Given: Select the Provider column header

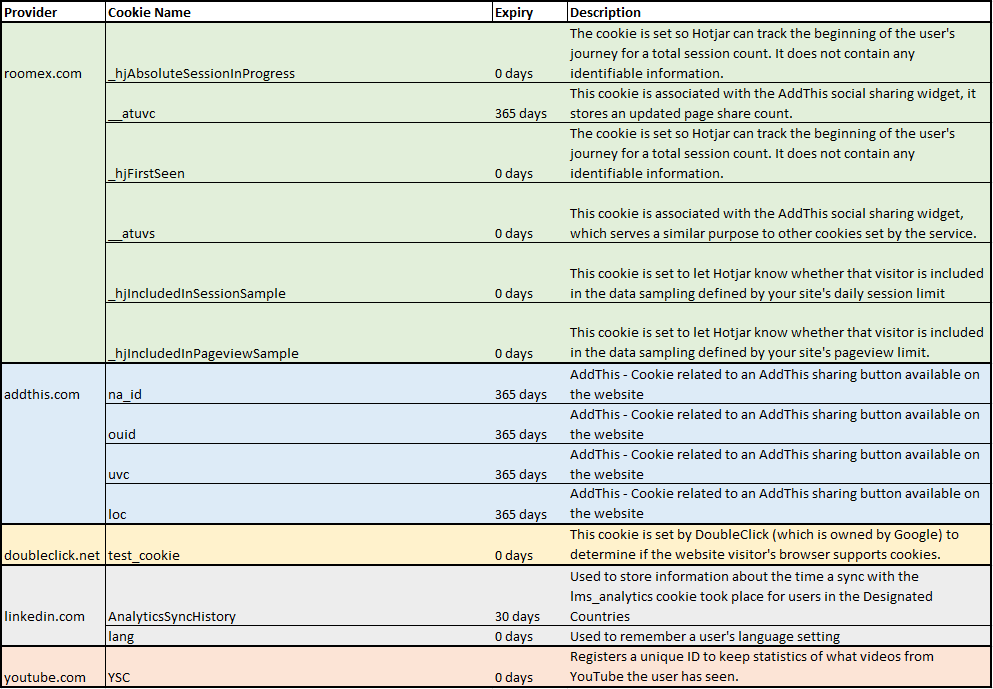Looking at the screenshot, I should 53,12.
